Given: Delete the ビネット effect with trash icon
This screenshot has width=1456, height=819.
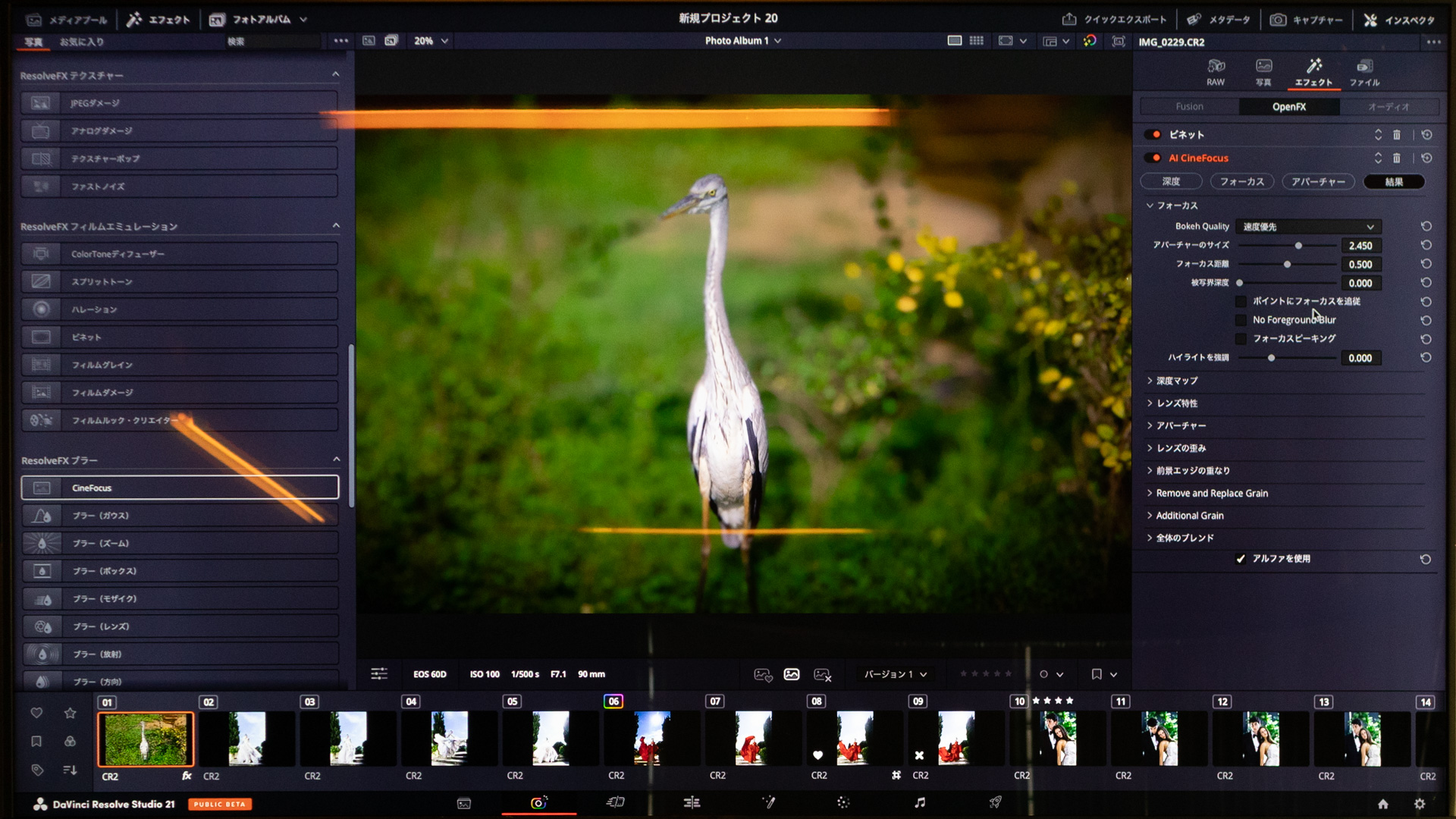Looking at the screenshot, I should point(1396,135).
